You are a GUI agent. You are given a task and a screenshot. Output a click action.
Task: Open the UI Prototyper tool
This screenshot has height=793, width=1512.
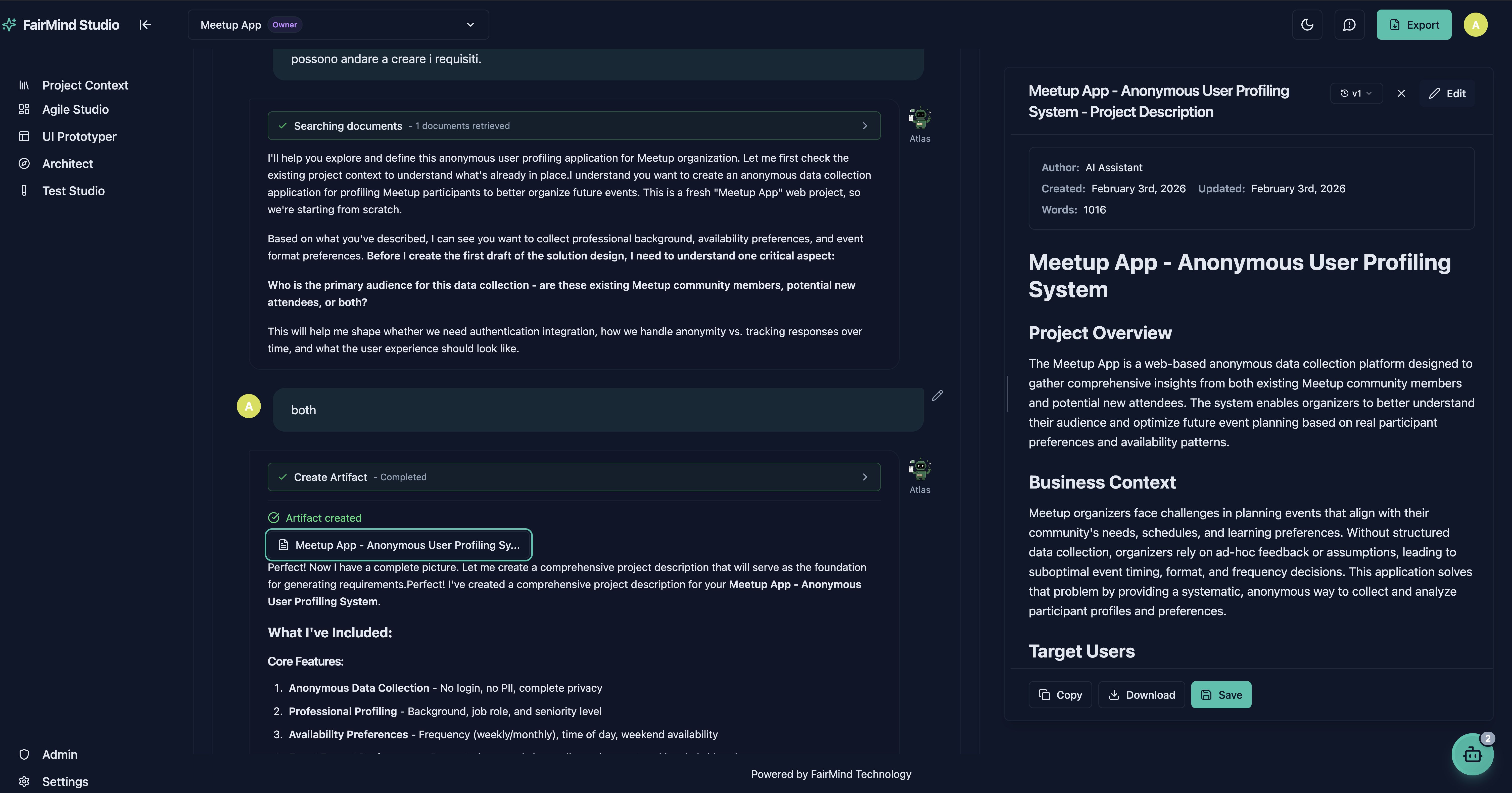(x=79, y=136)
